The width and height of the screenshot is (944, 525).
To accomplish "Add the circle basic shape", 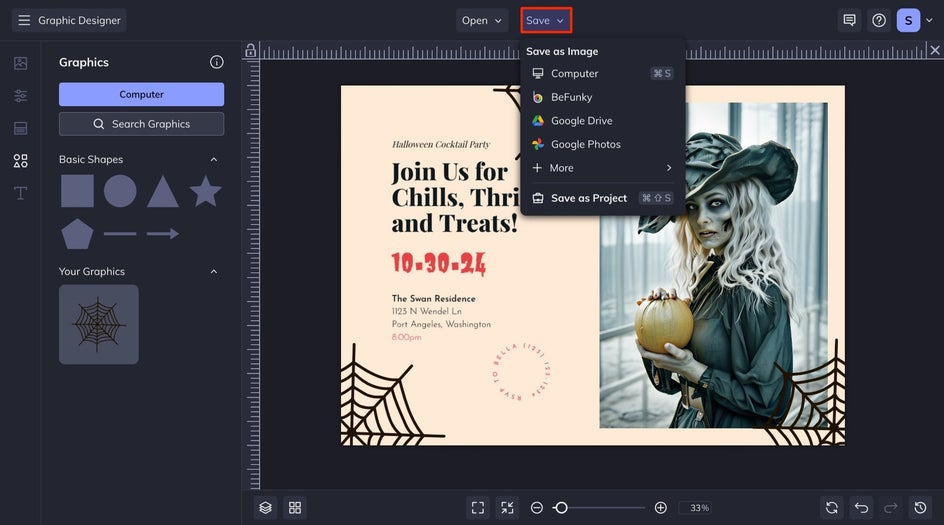I will (x=120, y=191).
